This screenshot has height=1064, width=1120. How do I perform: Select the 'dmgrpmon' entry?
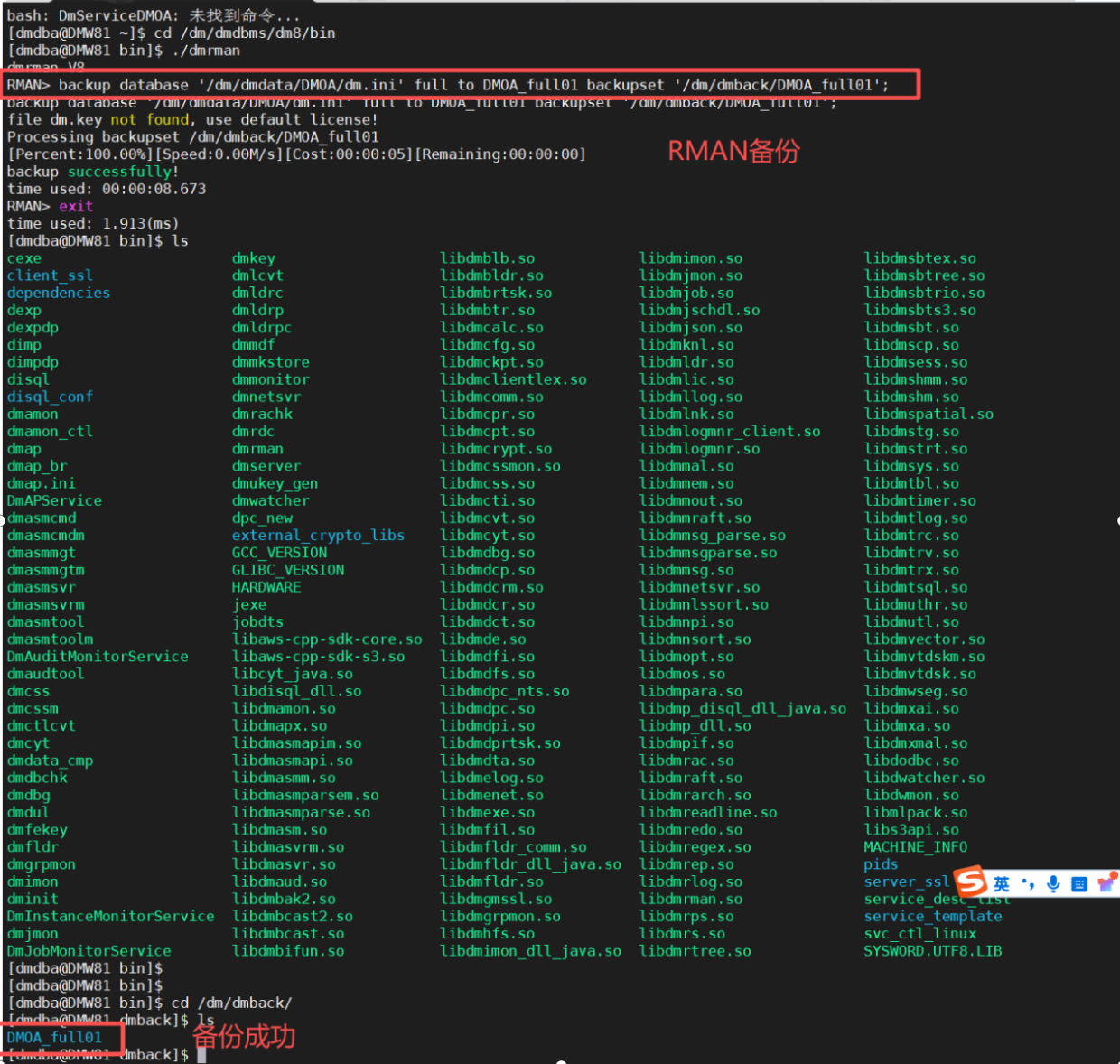[42, 864]
